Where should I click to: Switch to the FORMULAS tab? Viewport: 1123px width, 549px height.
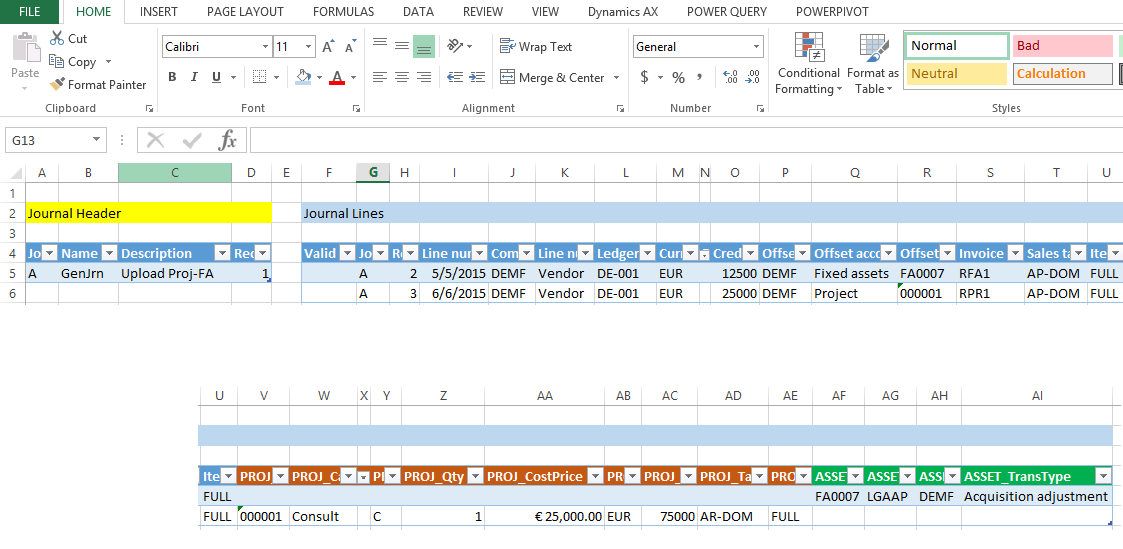(343, 12)
